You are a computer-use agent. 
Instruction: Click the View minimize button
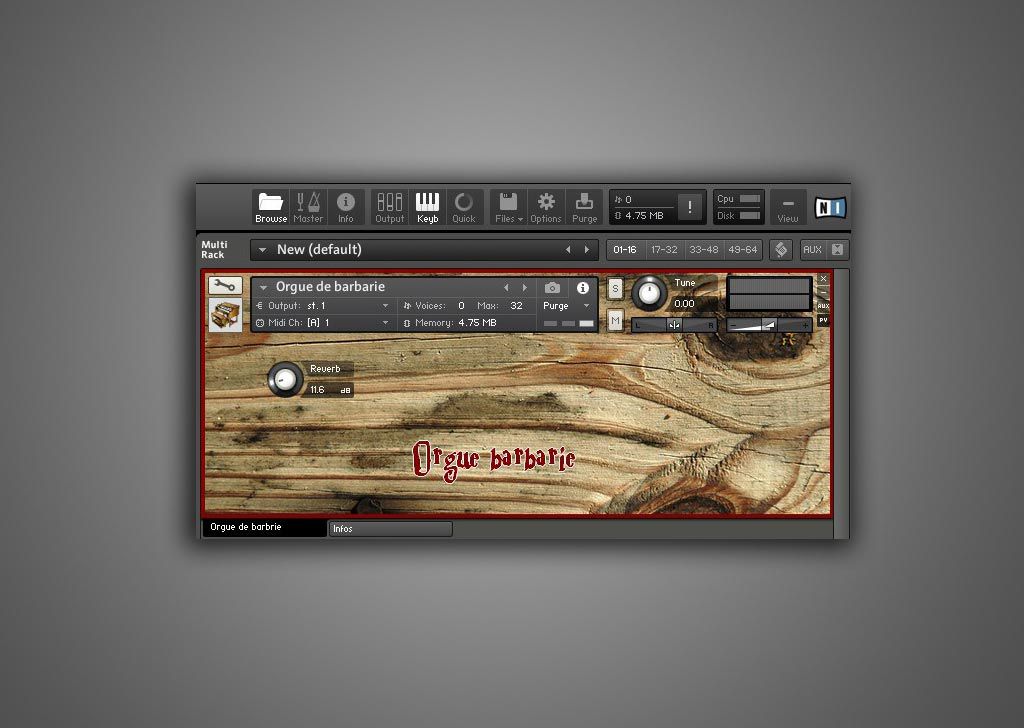pyautogui.click(x=788, y=207)
